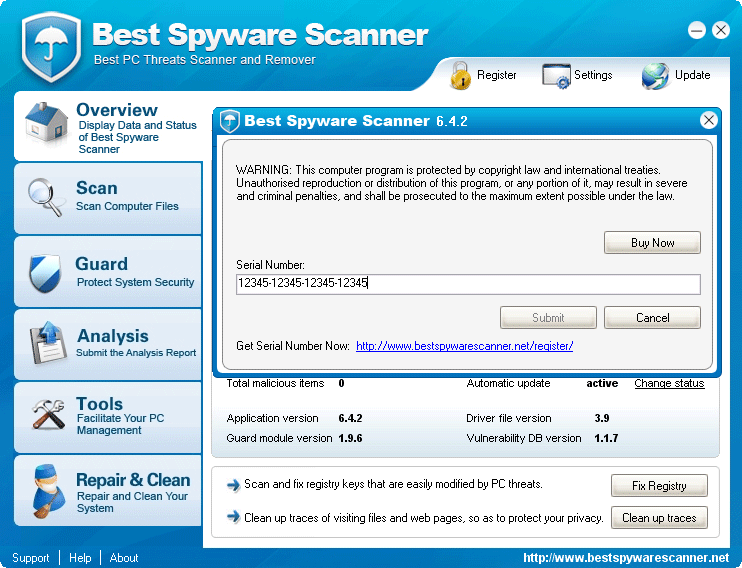Cancel the serial number dialog
742x568 pixels.
point(652,318)
